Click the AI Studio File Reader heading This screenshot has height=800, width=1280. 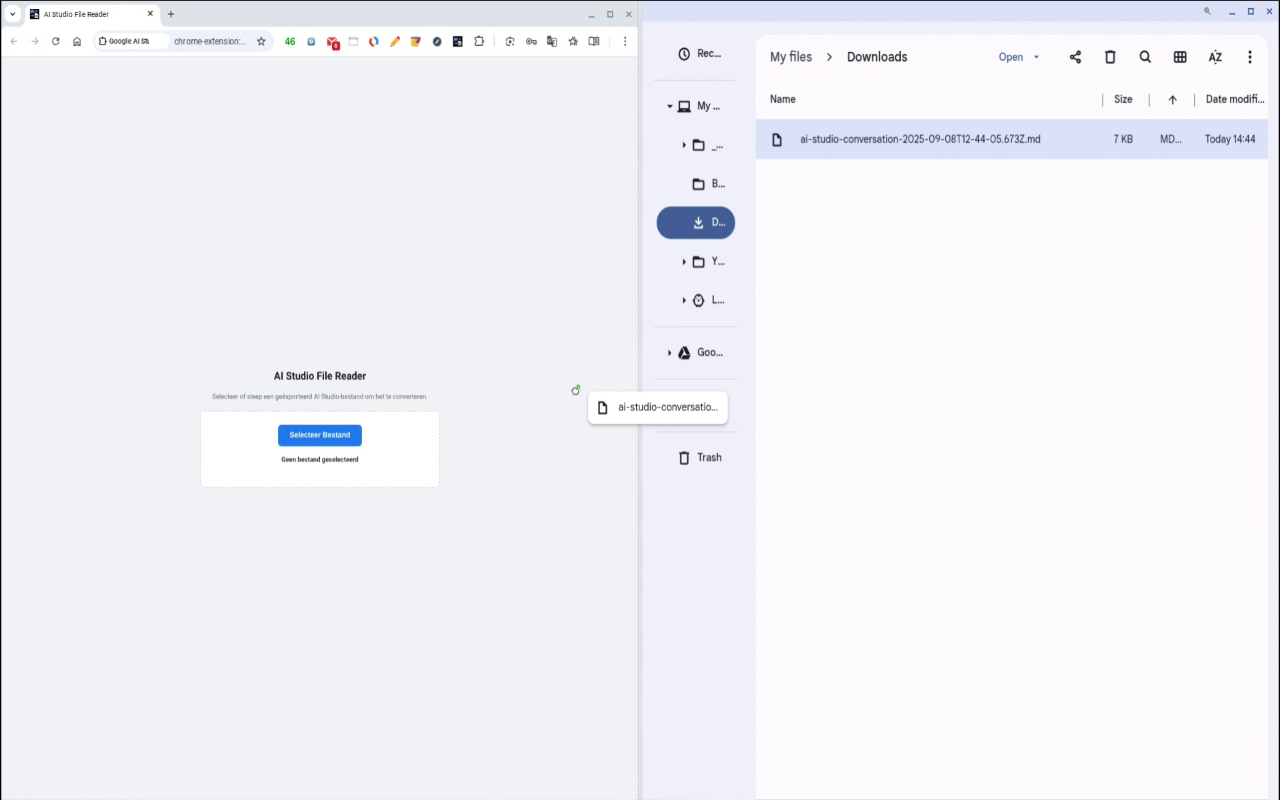320,376
